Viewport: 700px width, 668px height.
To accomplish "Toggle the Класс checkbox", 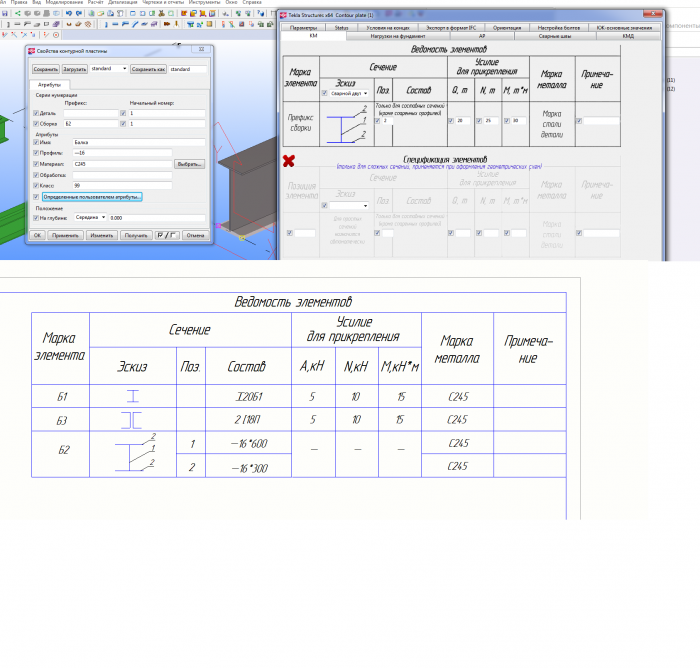I will tap(36, 185).
